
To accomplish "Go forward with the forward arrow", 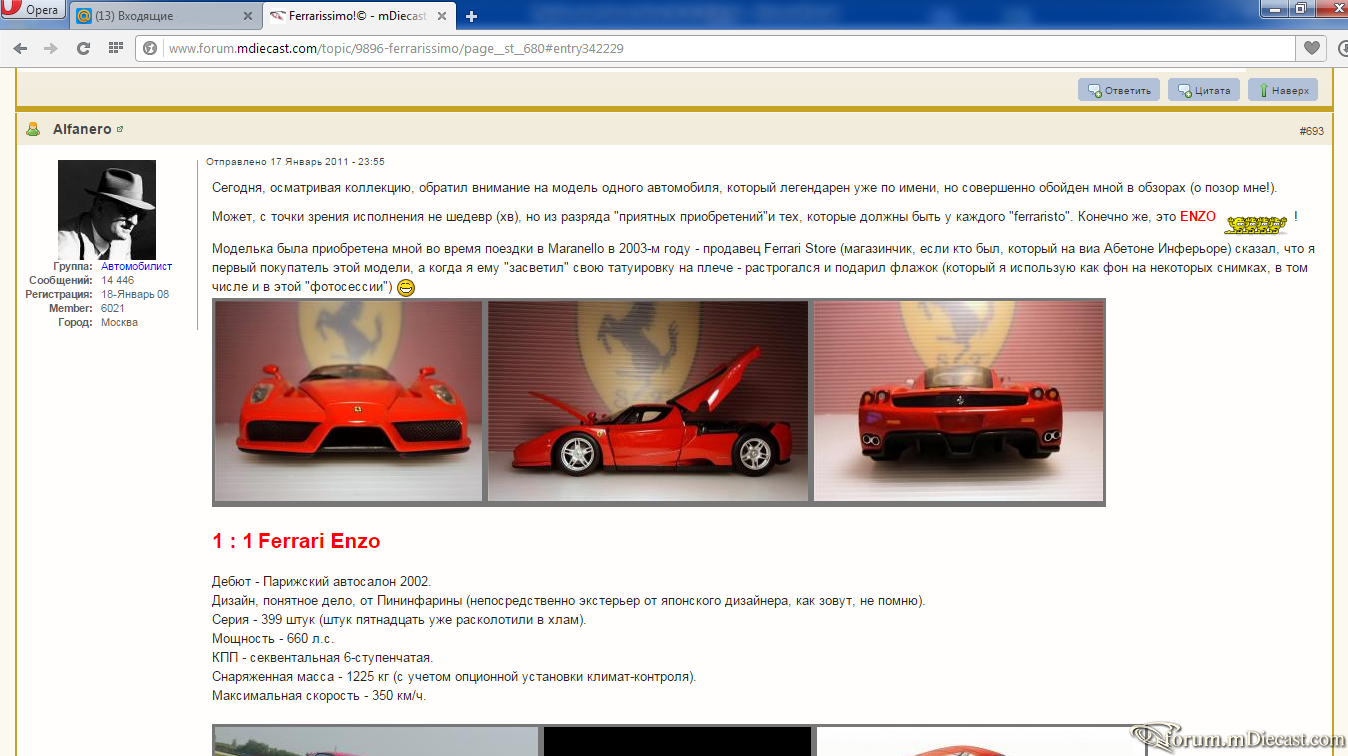I will 51,48.
